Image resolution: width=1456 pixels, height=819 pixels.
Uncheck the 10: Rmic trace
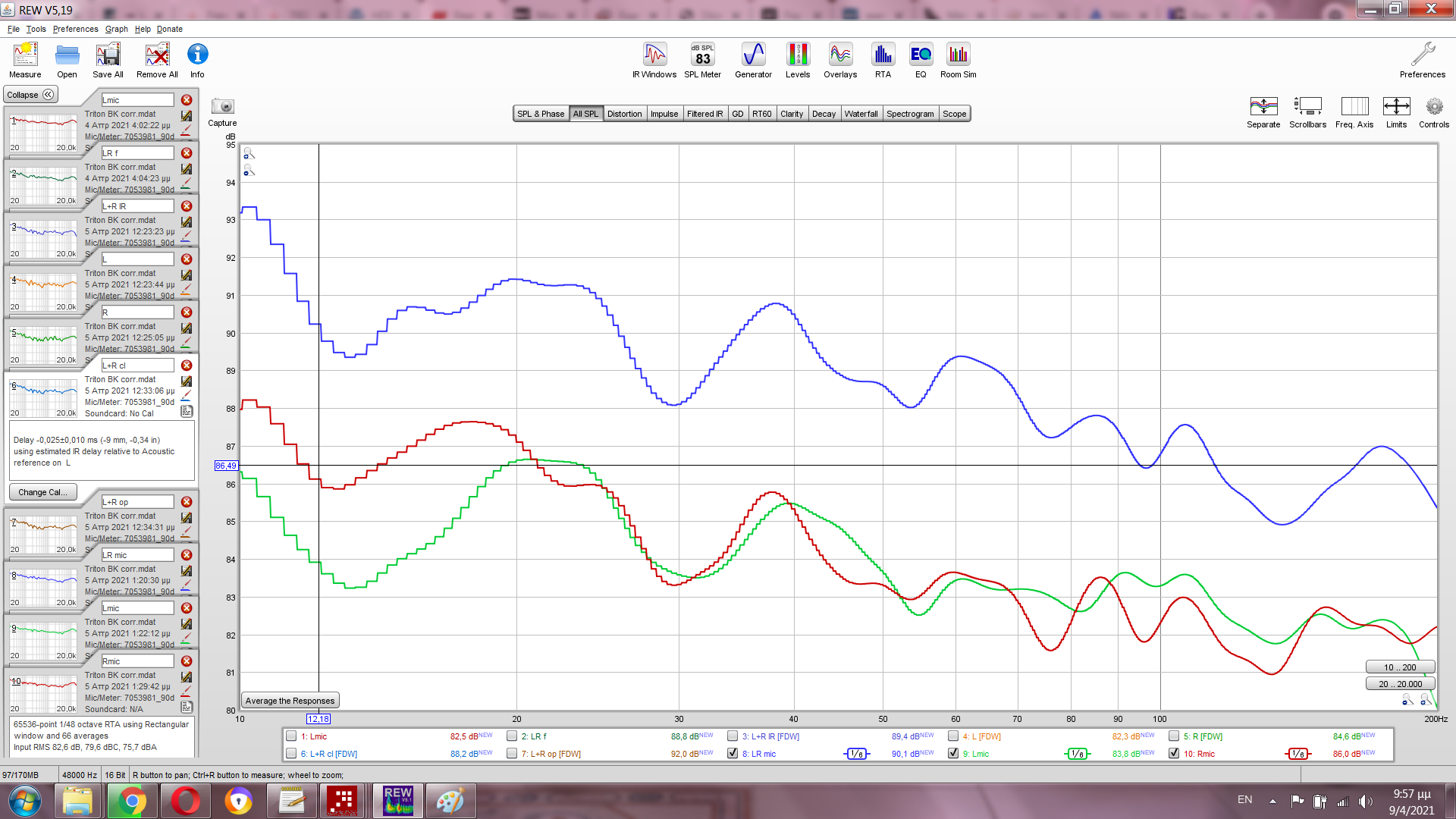click(1174, 754)
